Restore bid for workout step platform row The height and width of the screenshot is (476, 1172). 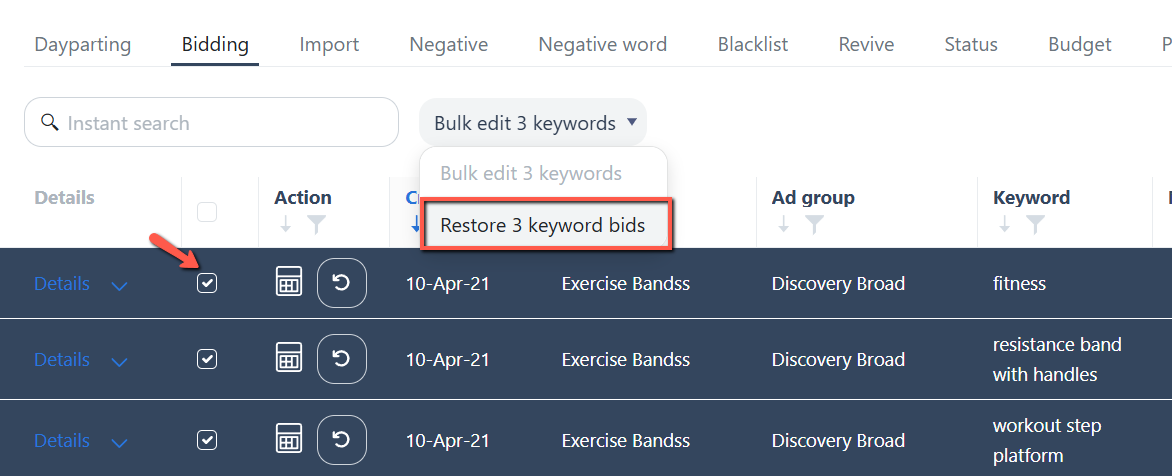pyautogui.click(x=342, y=440)
